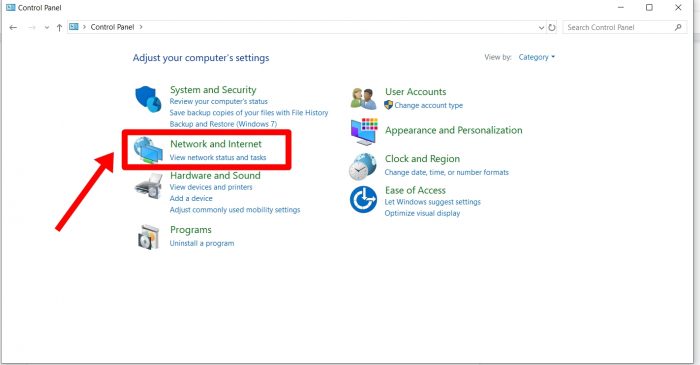Open Review your computer's status
Image resolution: width=700 pixels, height=365 pixels.
click(x=219, y=101)
